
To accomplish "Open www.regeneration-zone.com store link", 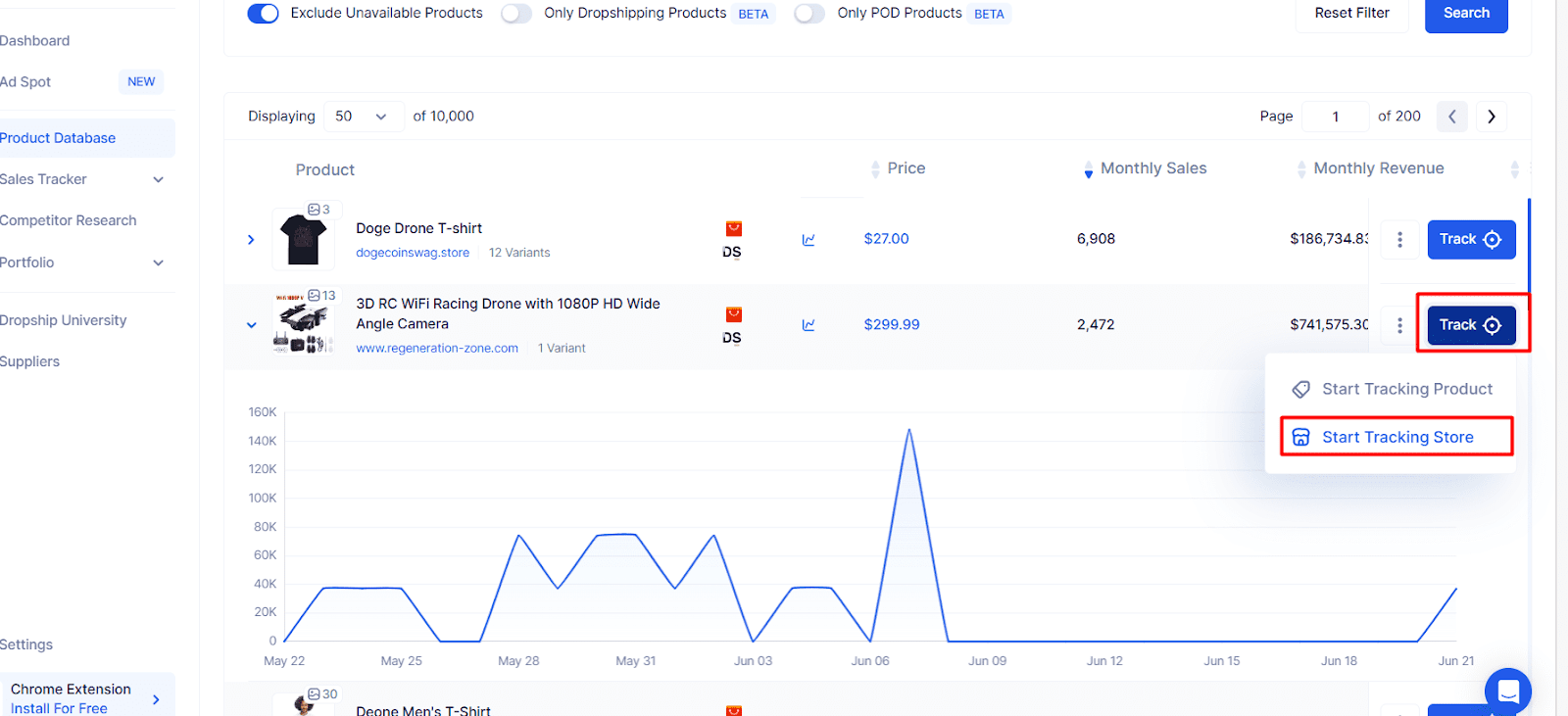I will (x=437, y=349).
